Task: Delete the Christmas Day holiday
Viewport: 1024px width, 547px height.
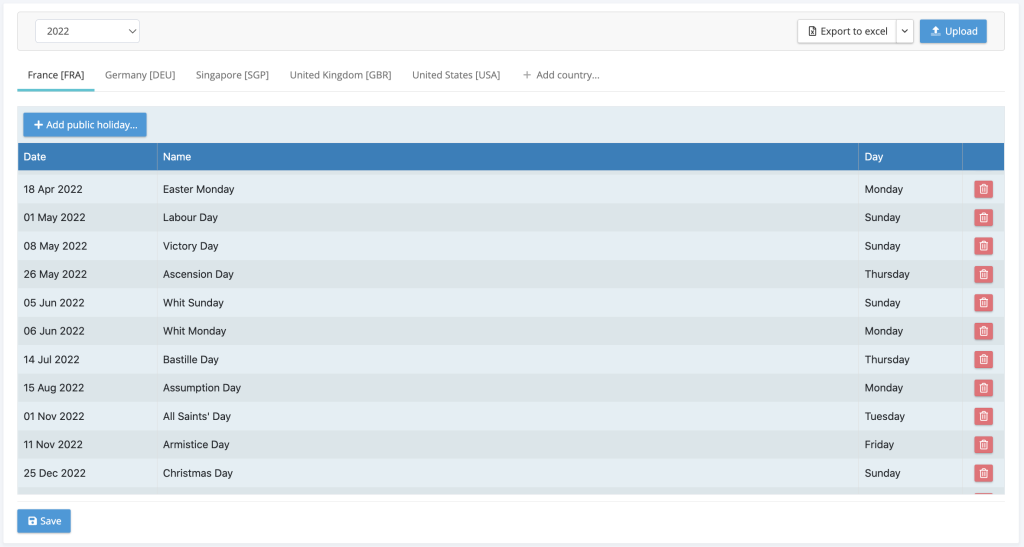Action: tap(983, 473)
